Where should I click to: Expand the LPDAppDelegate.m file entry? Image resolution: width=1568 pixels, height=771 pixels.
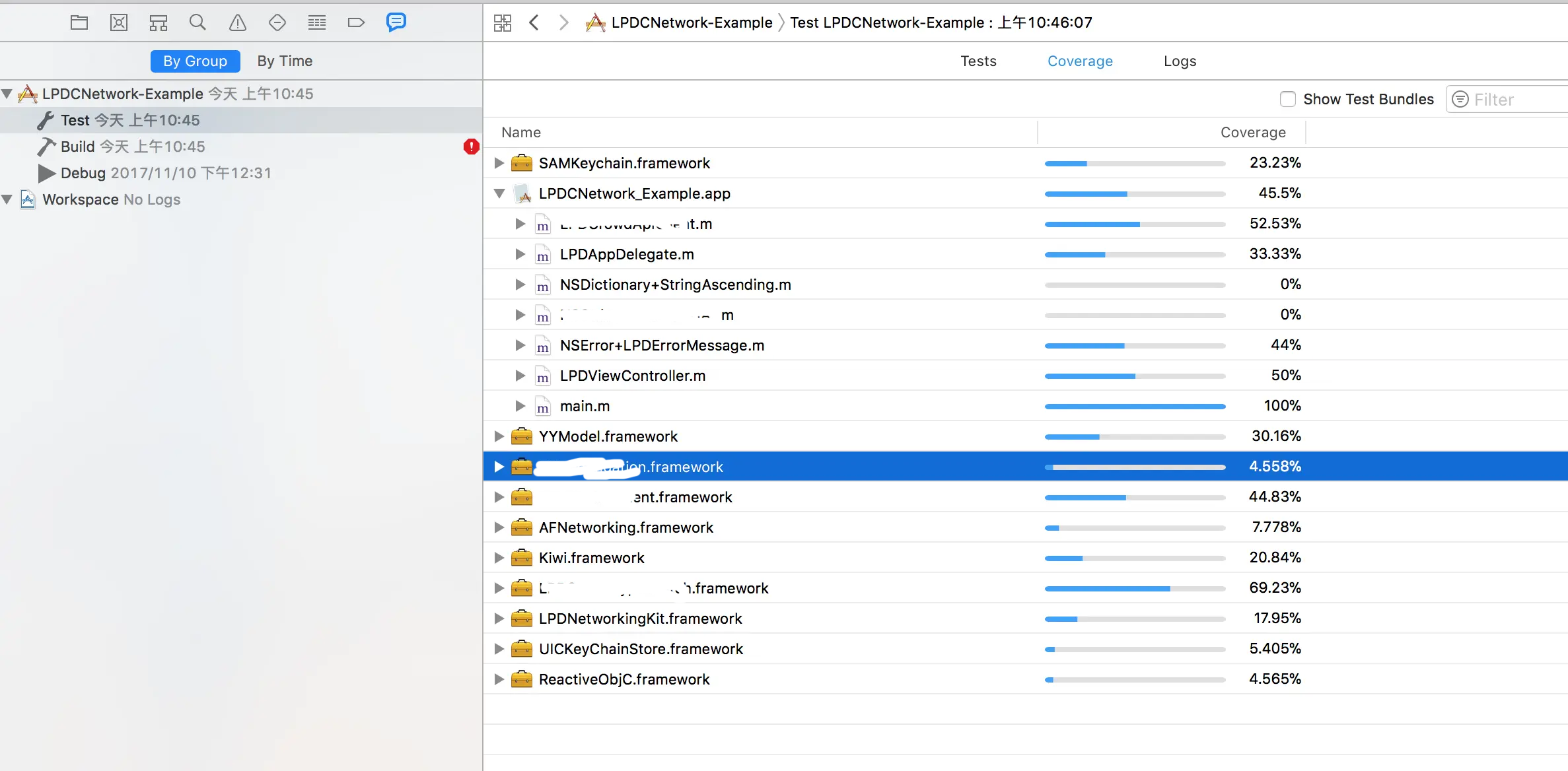coord(520,254)
